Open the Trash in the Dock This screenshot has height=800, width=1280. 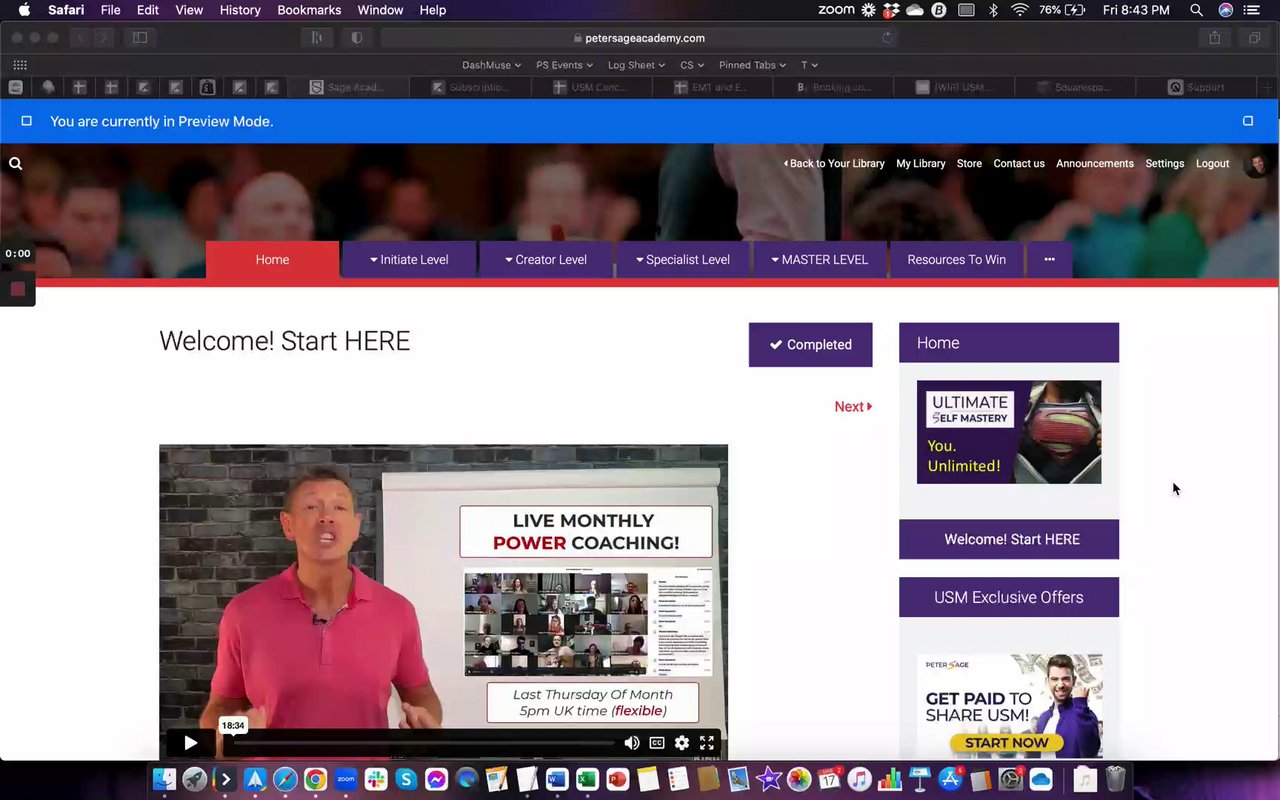click(1116, 779)
